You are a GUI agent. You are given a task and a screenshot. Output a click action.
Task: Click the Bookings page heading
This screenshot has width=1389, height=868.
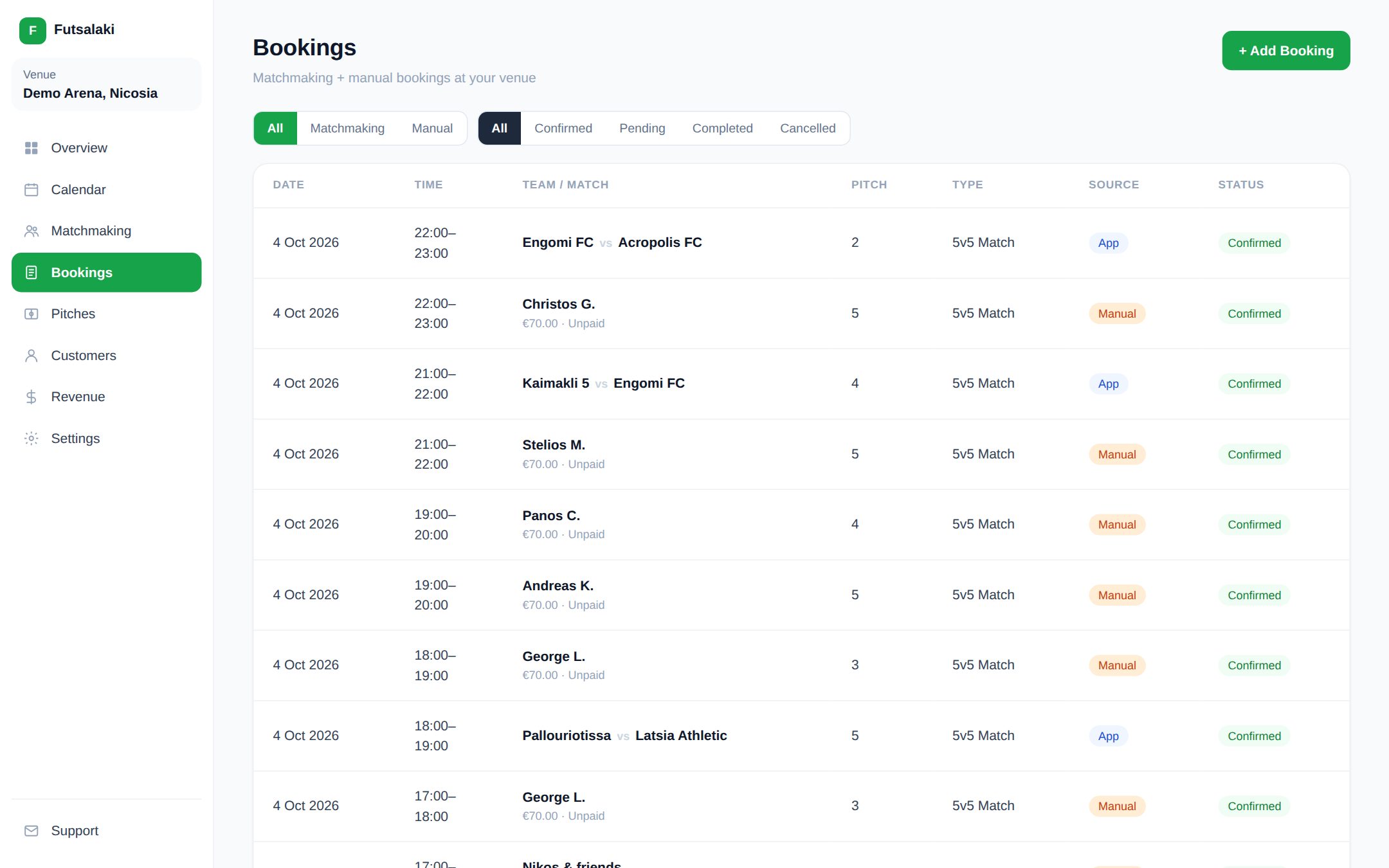pyautogui.click(x=304, y=48)
